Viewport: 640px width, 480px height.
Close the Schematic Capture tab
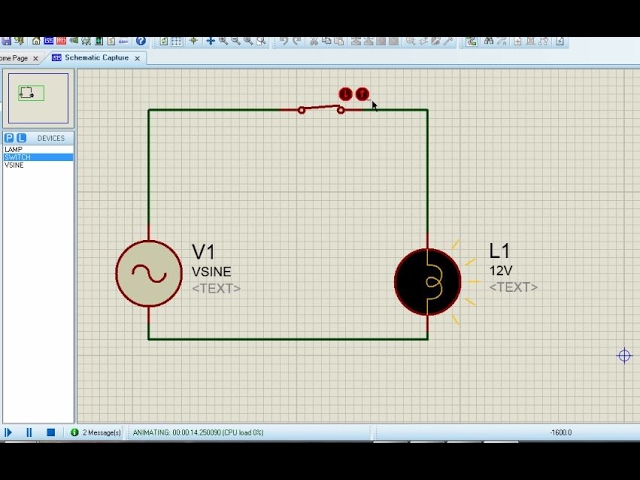138,58
